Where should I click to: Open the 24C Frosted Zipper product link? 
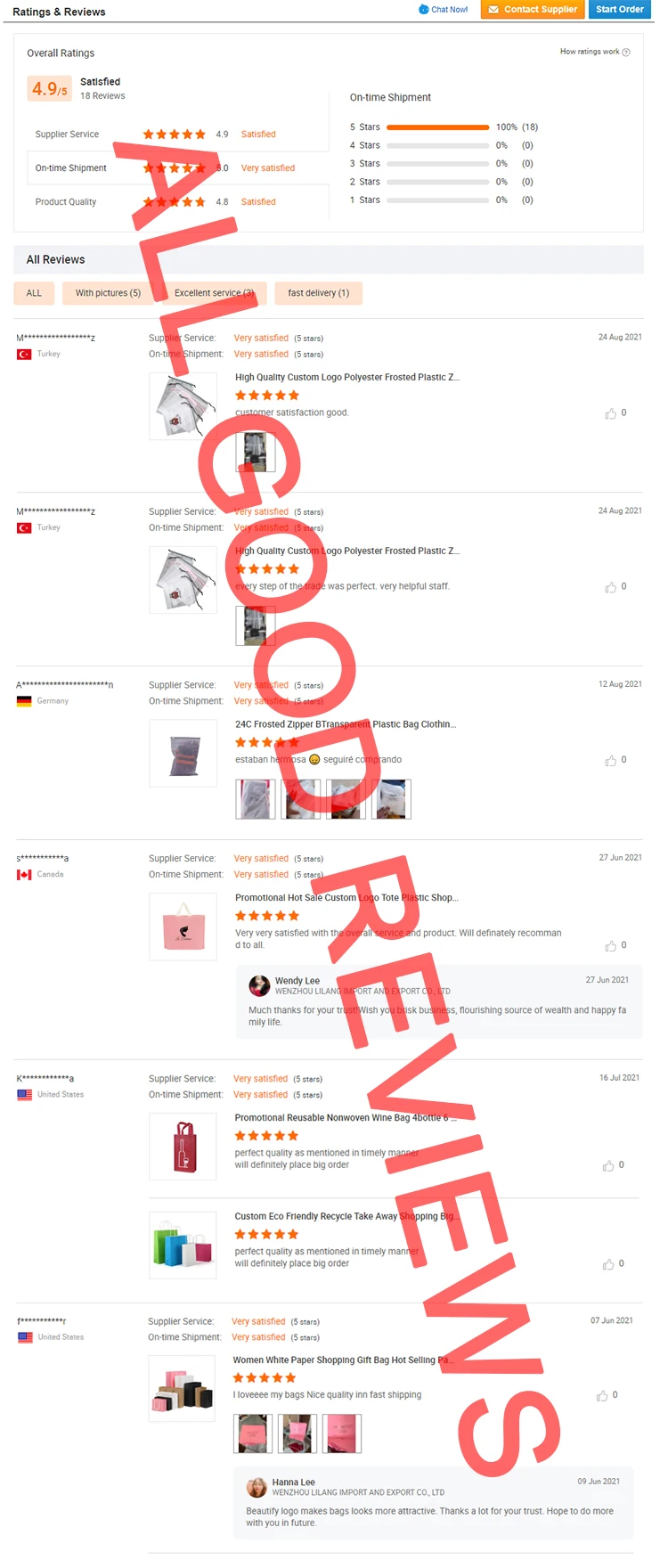(346, 724)
